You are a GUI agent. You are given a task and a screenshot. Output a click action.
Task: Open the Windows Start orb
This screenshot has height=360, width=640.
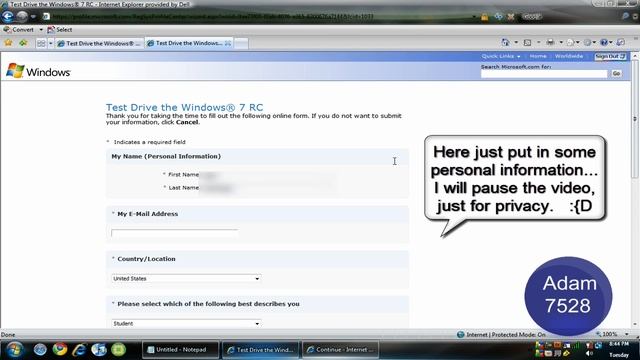pos(15,349)
